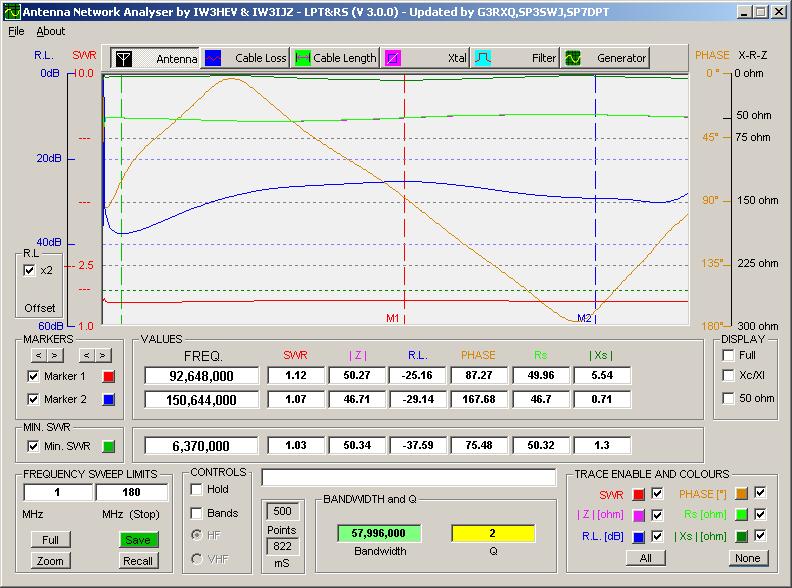Click the orange PHASE trace color swatch
The image size is (792, 588).
click(741, 492)
